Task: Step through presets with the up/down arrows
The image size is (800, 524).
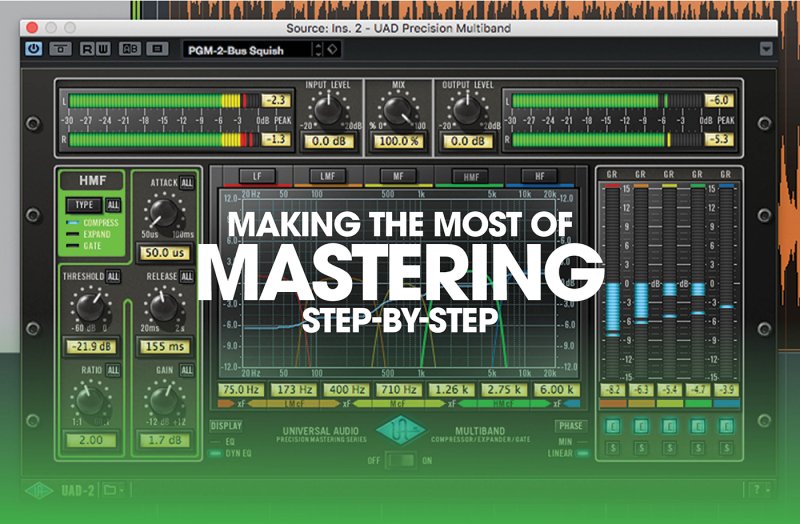Action: pos(318,49)
